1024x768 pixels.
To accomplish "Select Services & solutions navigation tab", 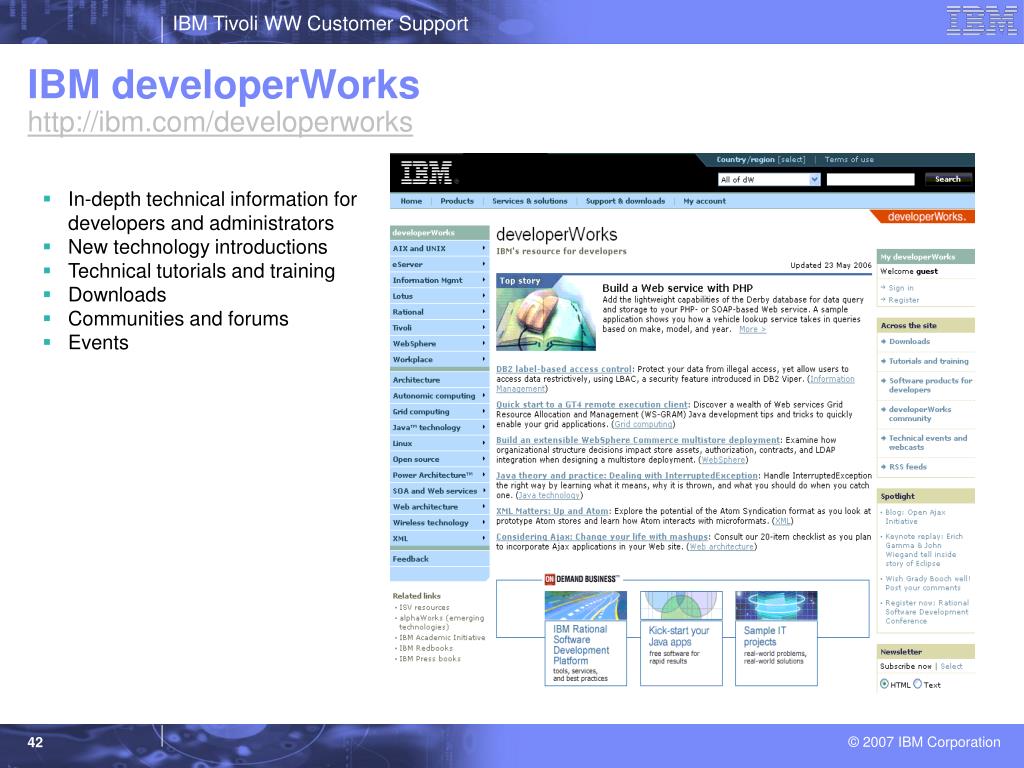I will 530,201.
